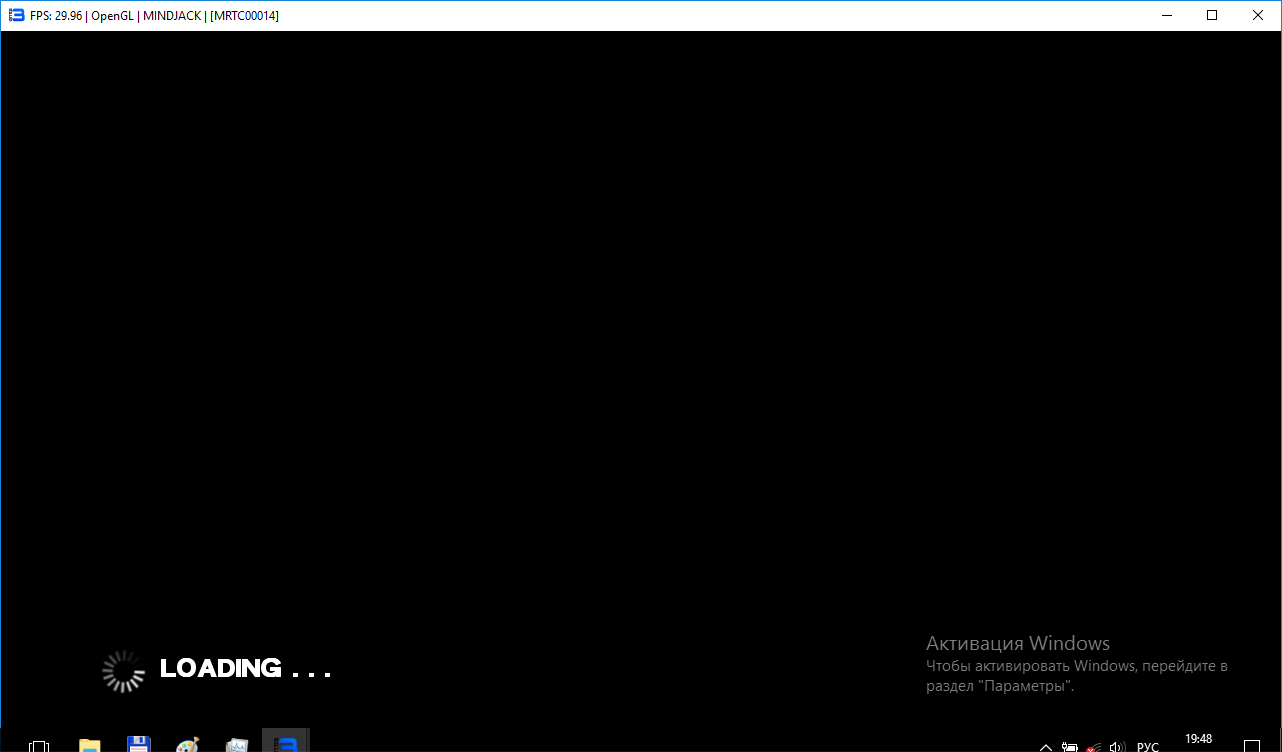The width and height of the screenshot is (1282, 752).
Task: Close the MINDJACK game window
Action: tap(1258, 15)
